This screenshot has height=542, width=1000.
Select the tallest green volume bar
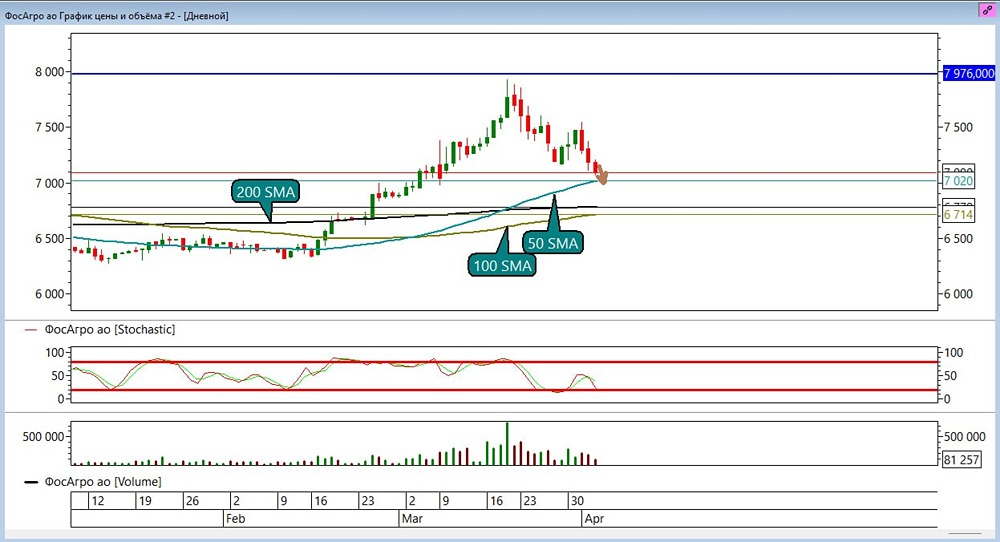coord(508,443)
